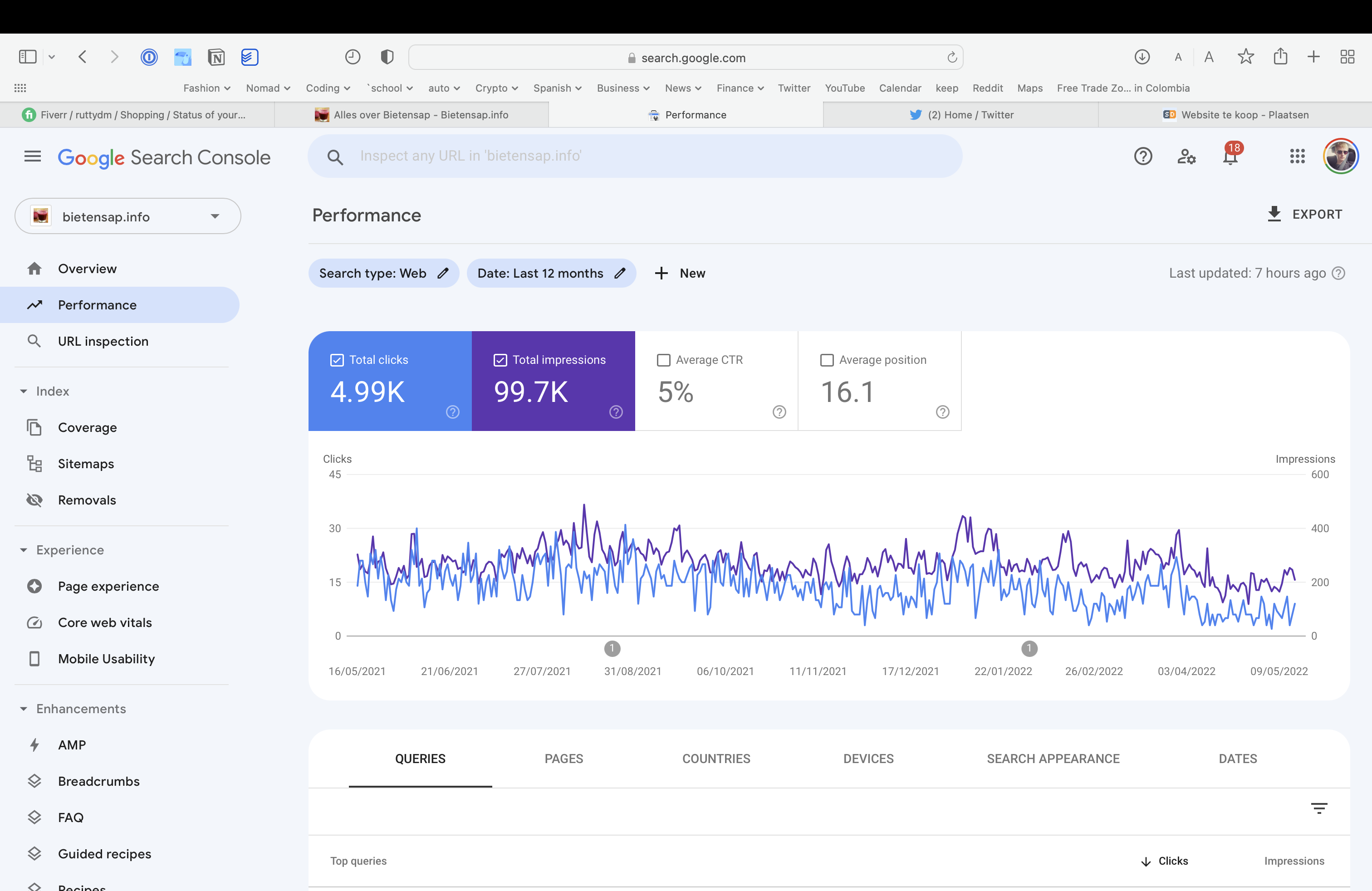The image size is (1372, 891).
Task: Switch to the DEVICES tab
Action: (868, 759)
